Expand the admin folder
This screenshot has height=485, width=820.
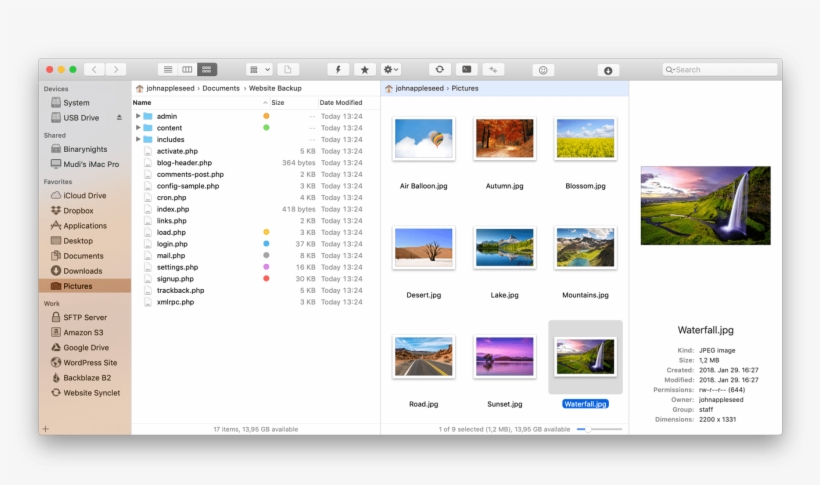138,116
